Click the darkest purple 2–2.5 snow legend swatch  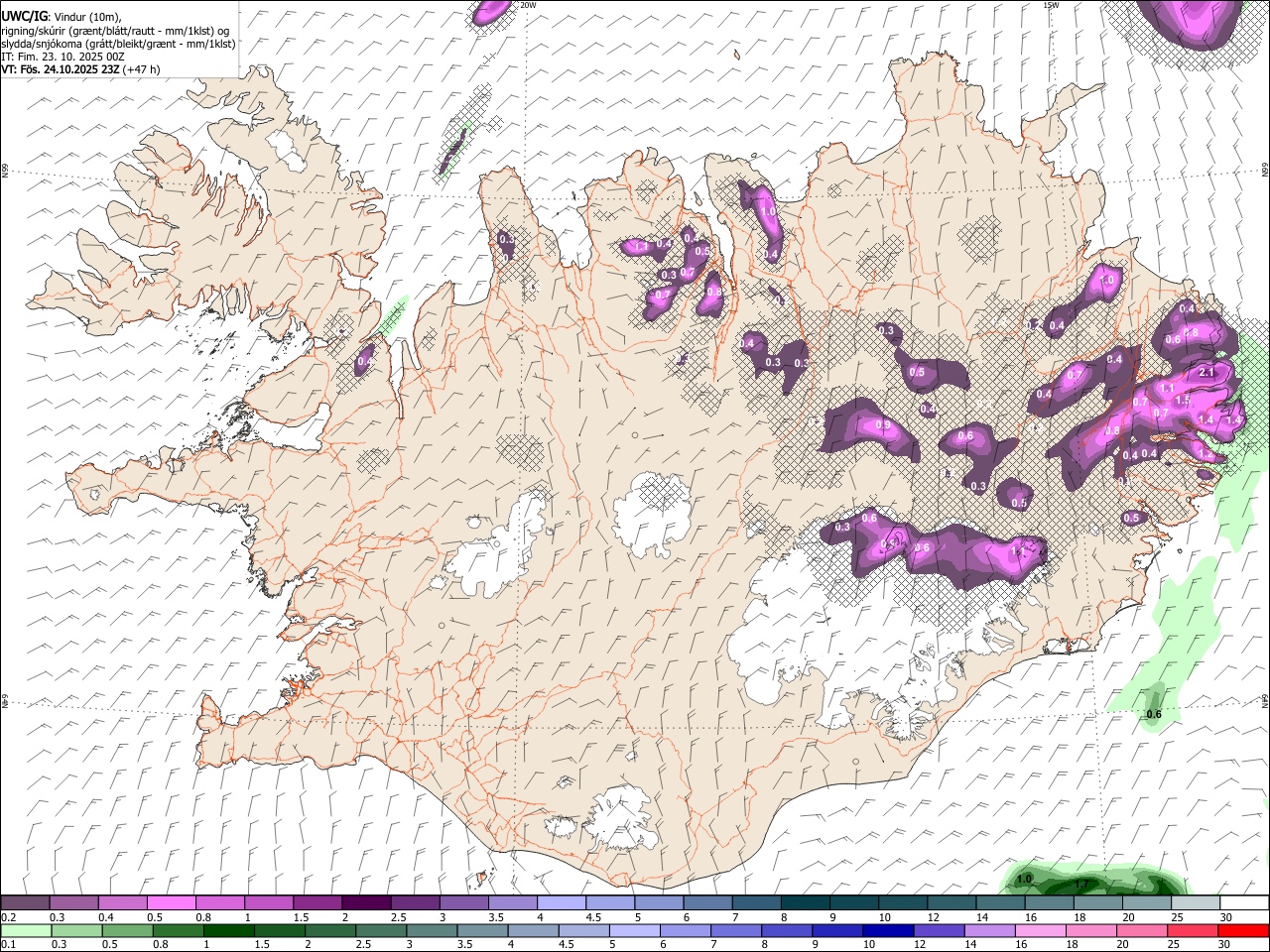pyautogui.click(x=365, y=903)
